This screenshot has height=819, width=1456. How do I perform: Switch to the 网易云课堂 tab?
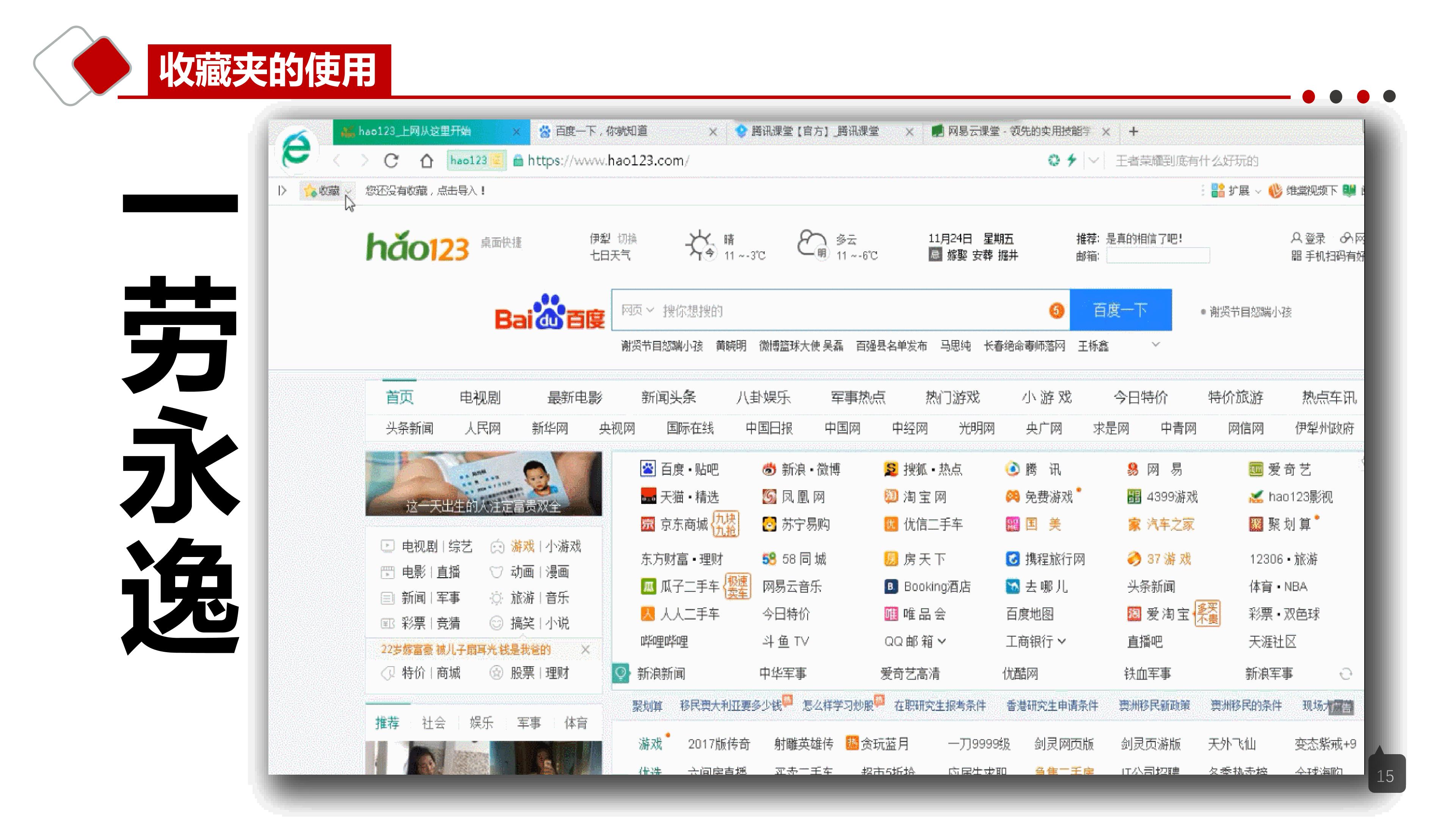(x=1020, y=131)
